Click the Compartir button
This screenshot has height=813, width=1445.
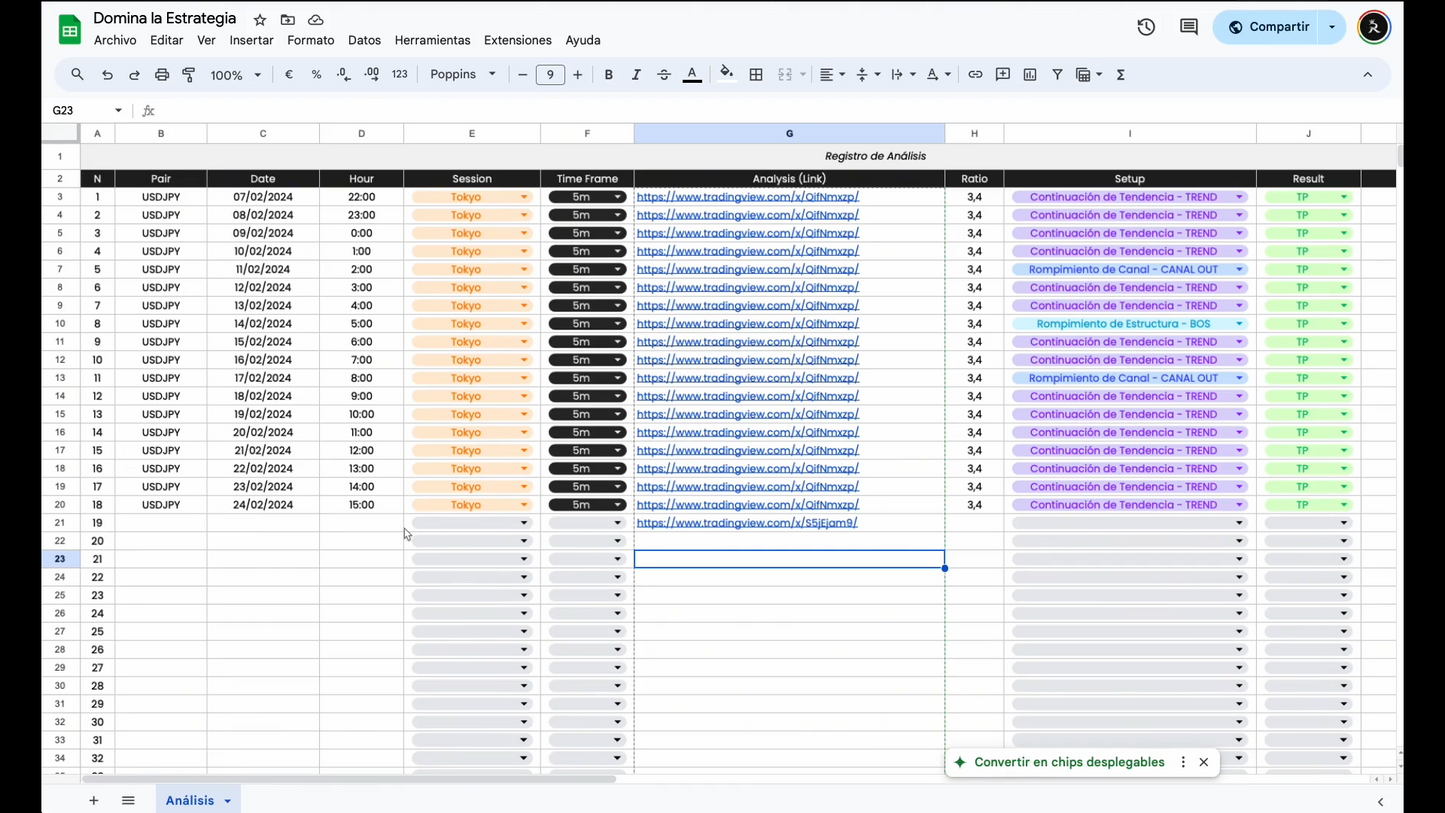point(1268,27)
